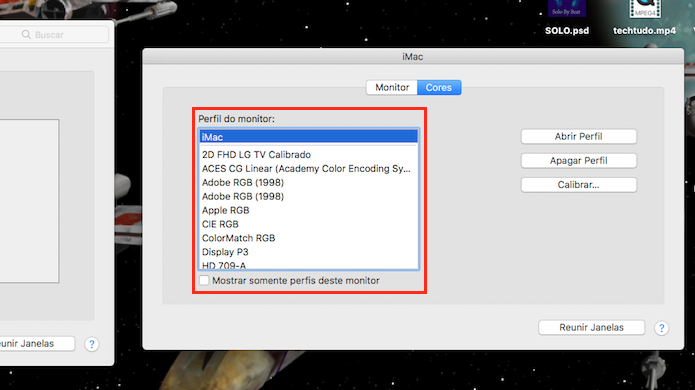695x390 pixels.
Task: Select HD 709-A profile
Action: (308, 265)
